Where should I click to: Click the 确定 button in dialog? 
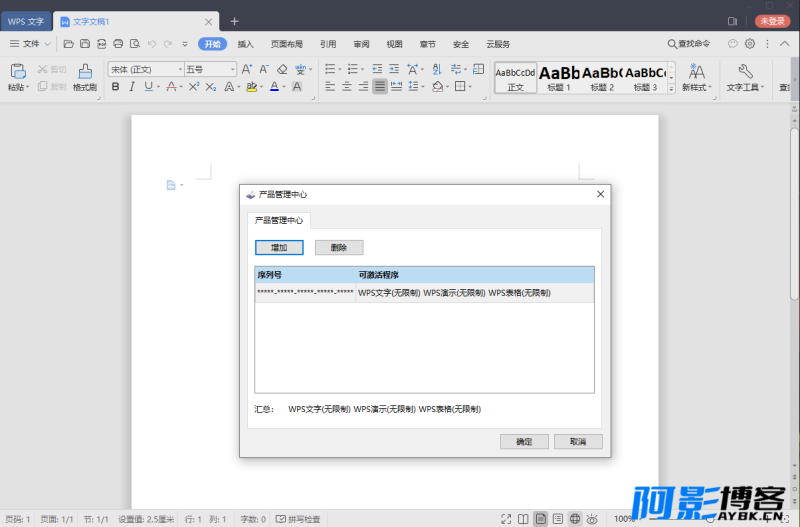click(524, 441)
